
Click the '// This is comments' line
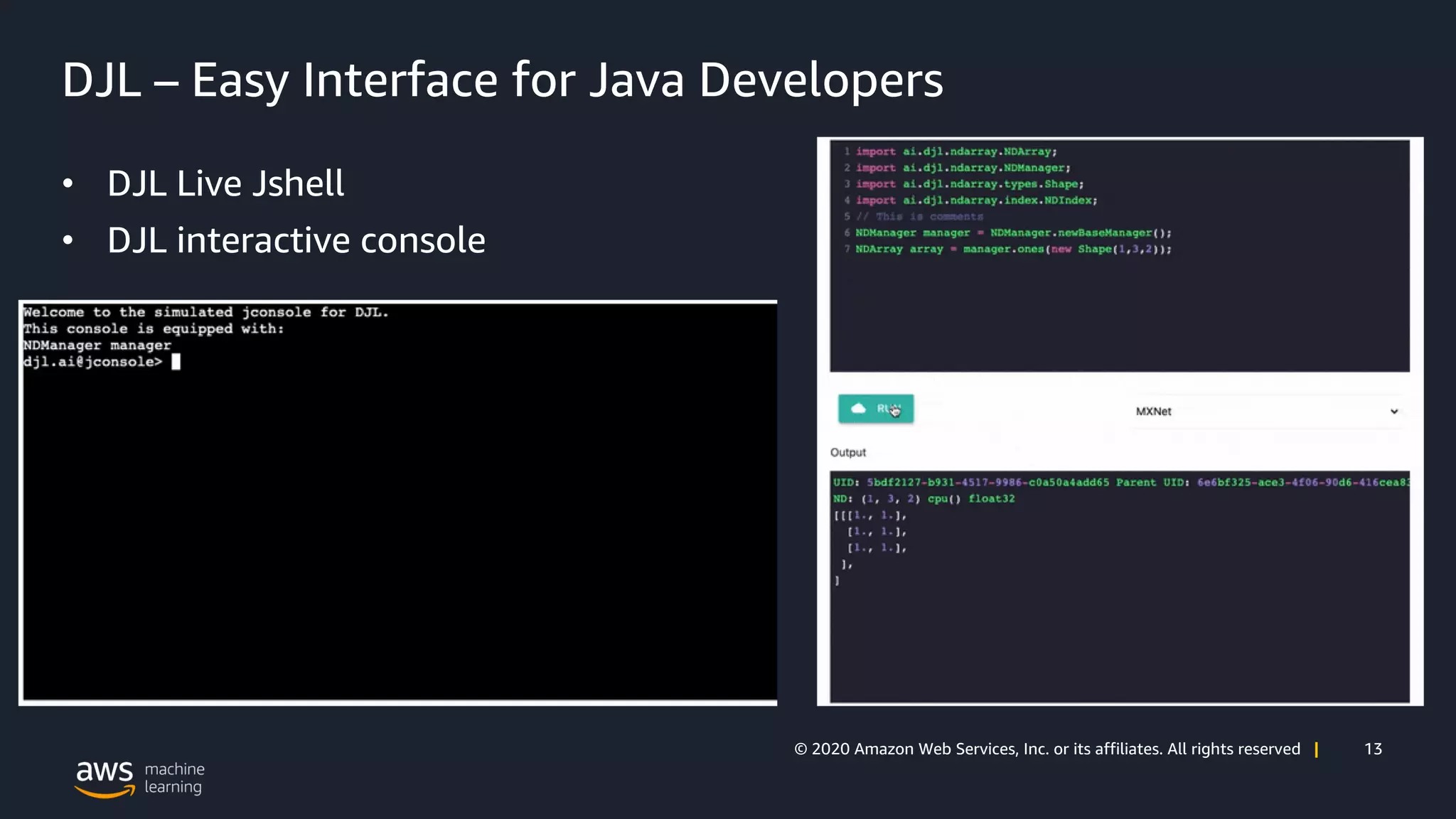click(919, 217)
